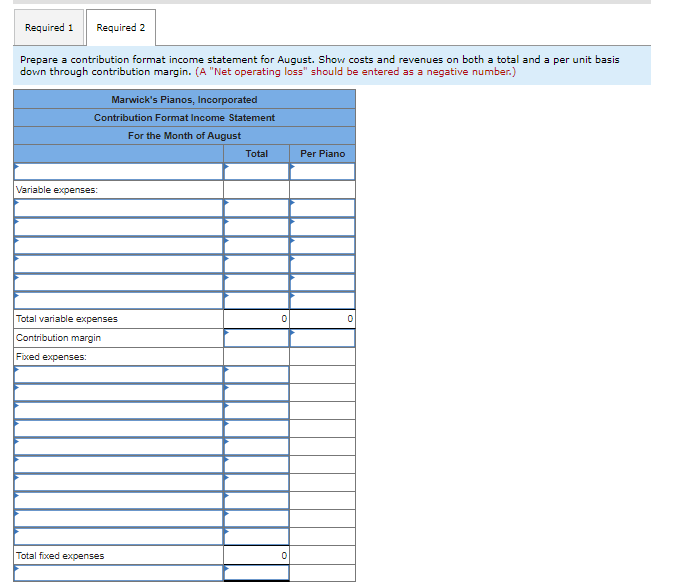The image size is (675, 588).
Task: Click the third variable expense Per Piano cell
Action: [x=322, y=245]
